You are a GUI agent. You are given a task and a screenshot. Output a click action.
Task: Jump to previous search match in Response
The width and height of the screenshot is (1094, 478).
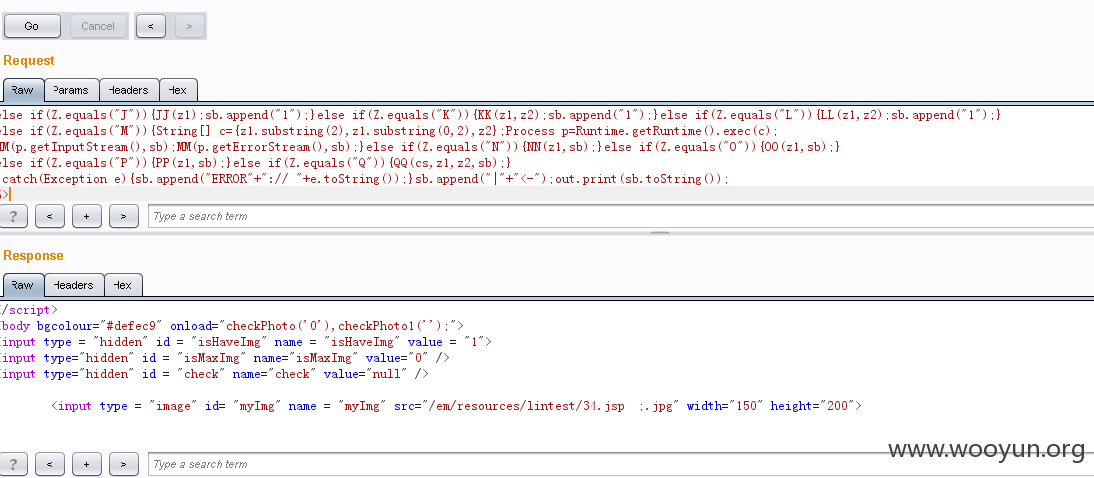pos(50,464)
